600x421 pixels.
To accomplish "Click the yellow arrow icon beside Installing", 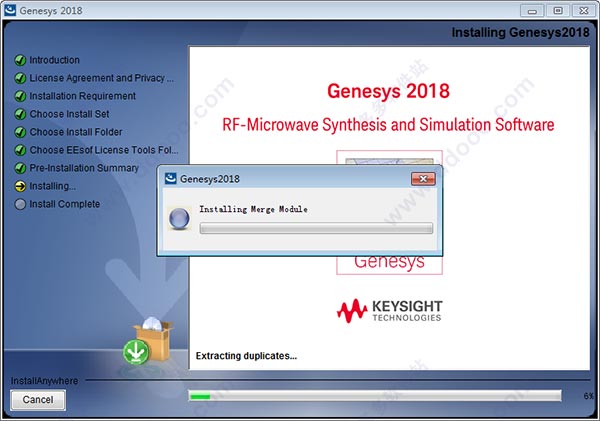I will tap(20, 186).
